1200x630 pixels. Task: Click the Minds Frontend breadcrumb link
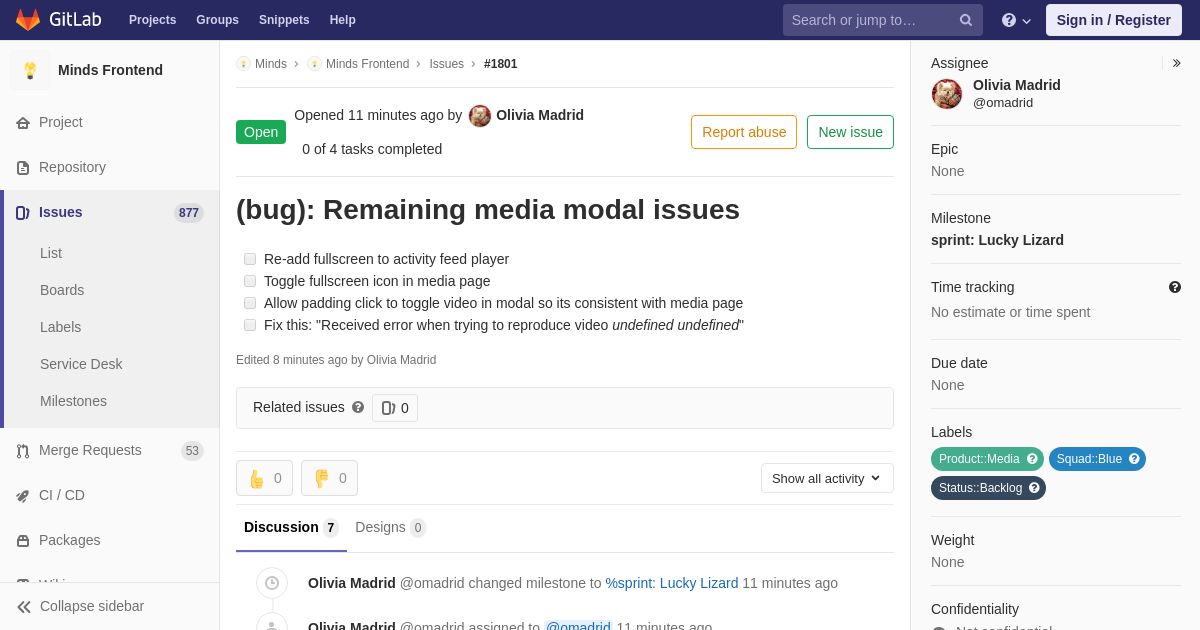tap(367, 64)
